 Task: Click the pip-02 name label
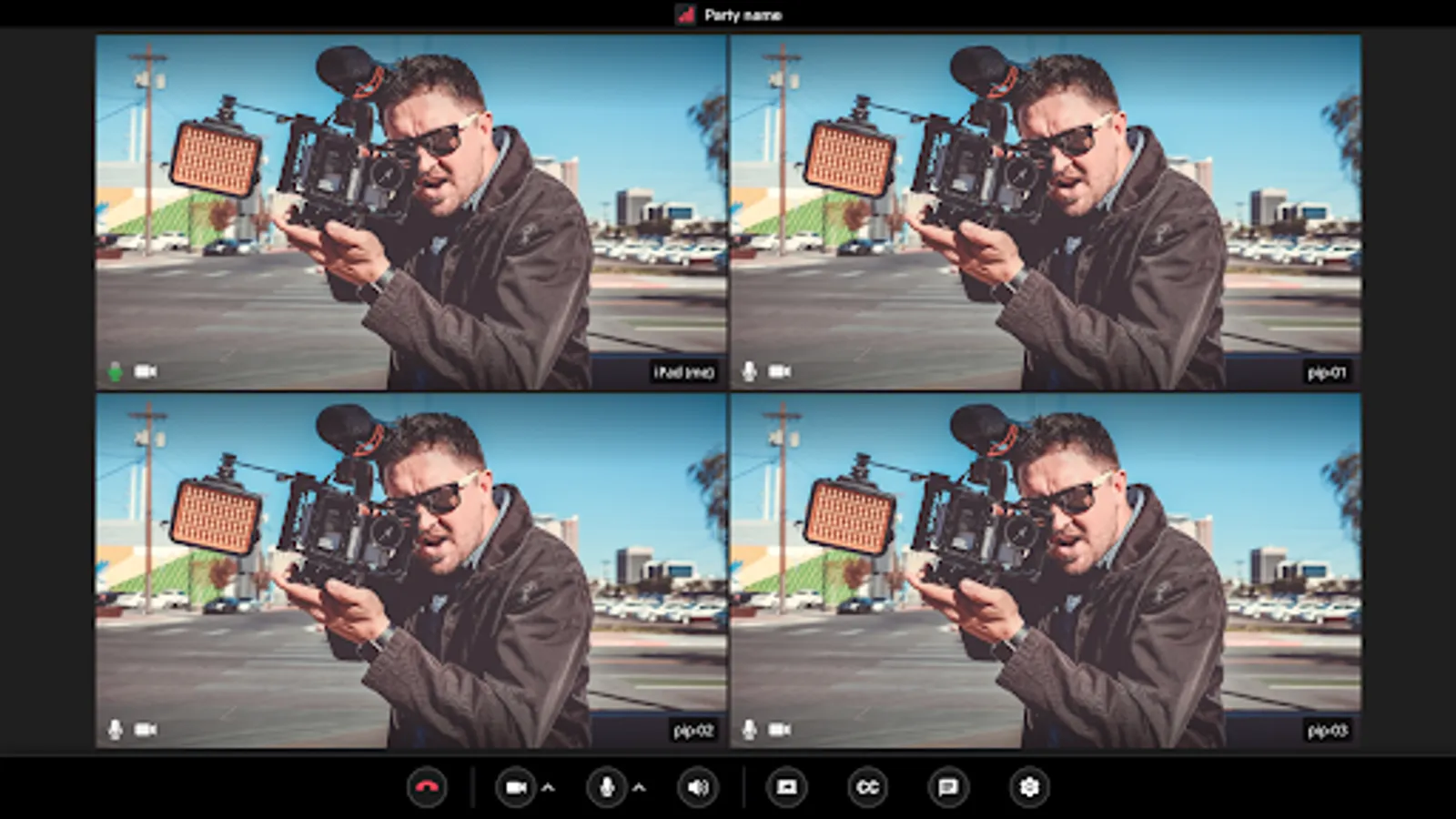coord(693,730)
